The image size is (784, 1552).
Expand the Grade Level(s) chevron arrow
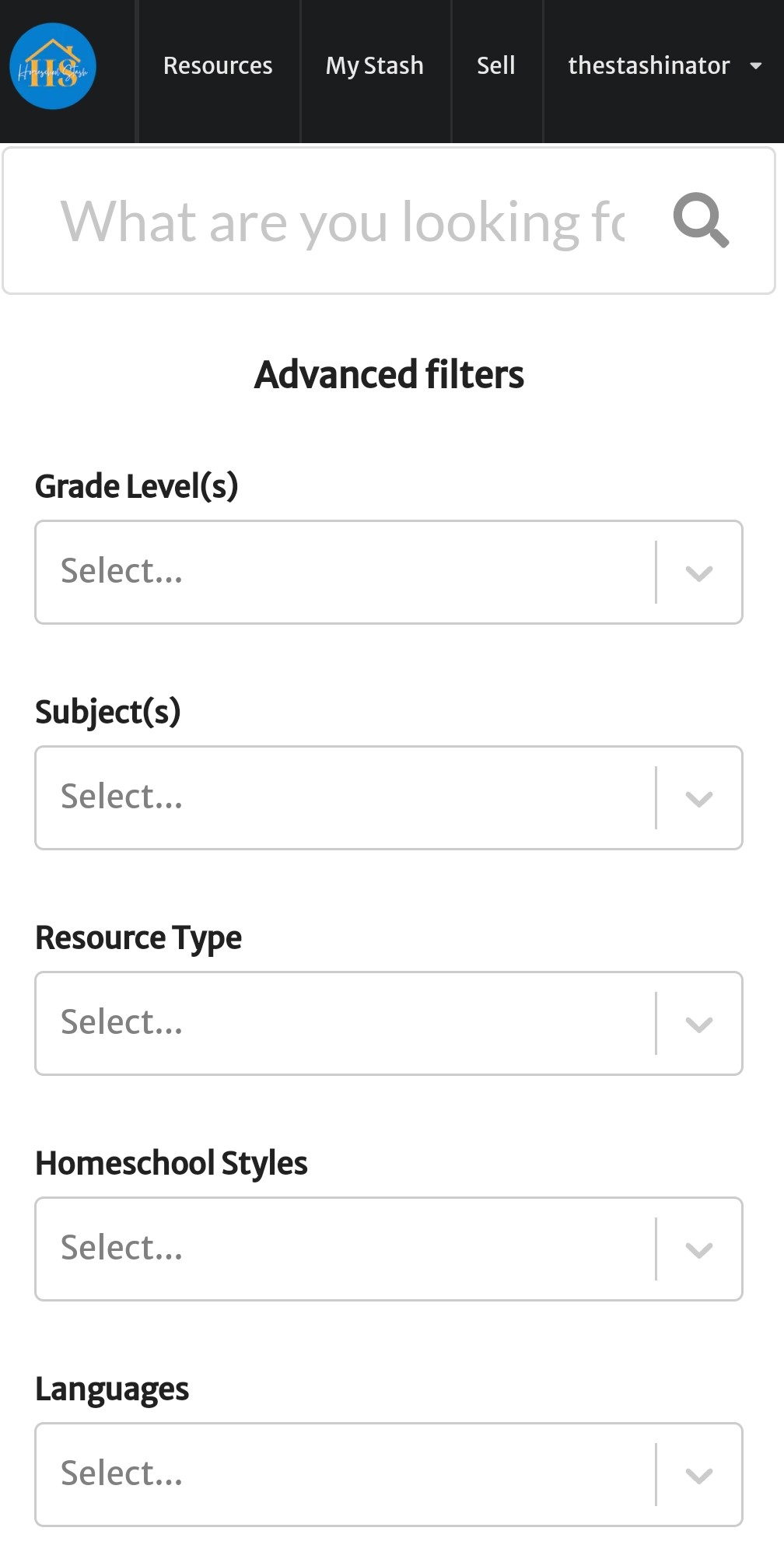(x=699, y=573)
